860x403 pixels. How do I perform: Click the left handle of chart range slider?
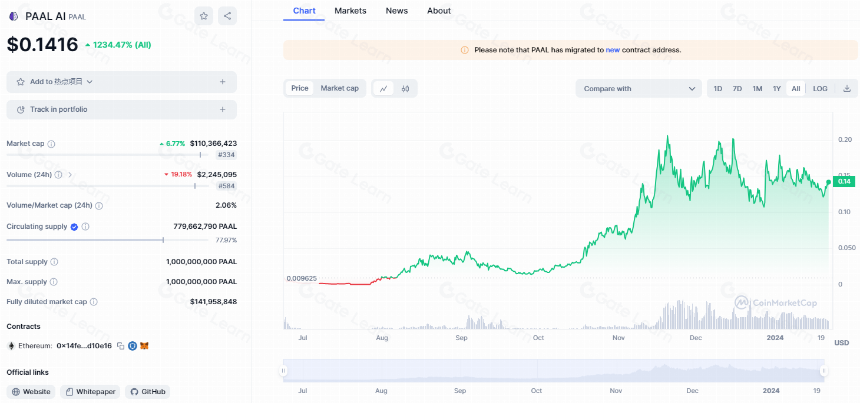(284, 371)
